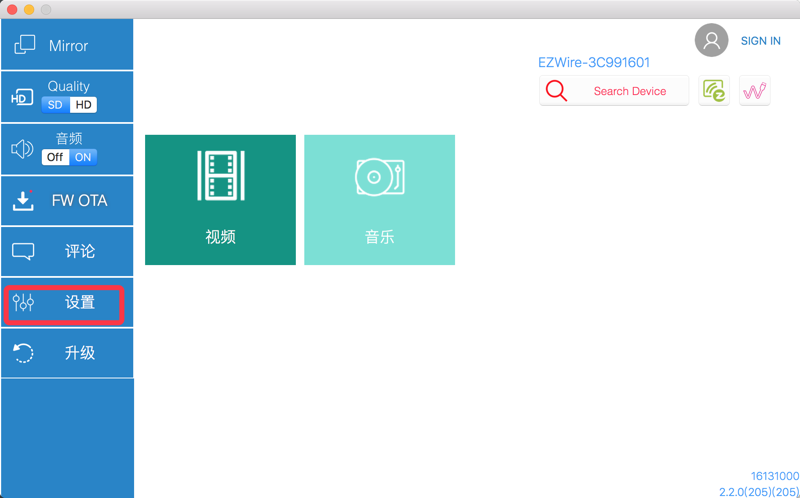Click the HD quality icon
Image resolution: width=800 pixels, height=498 pixels.
pyautogui.click(x=22, y=97)
